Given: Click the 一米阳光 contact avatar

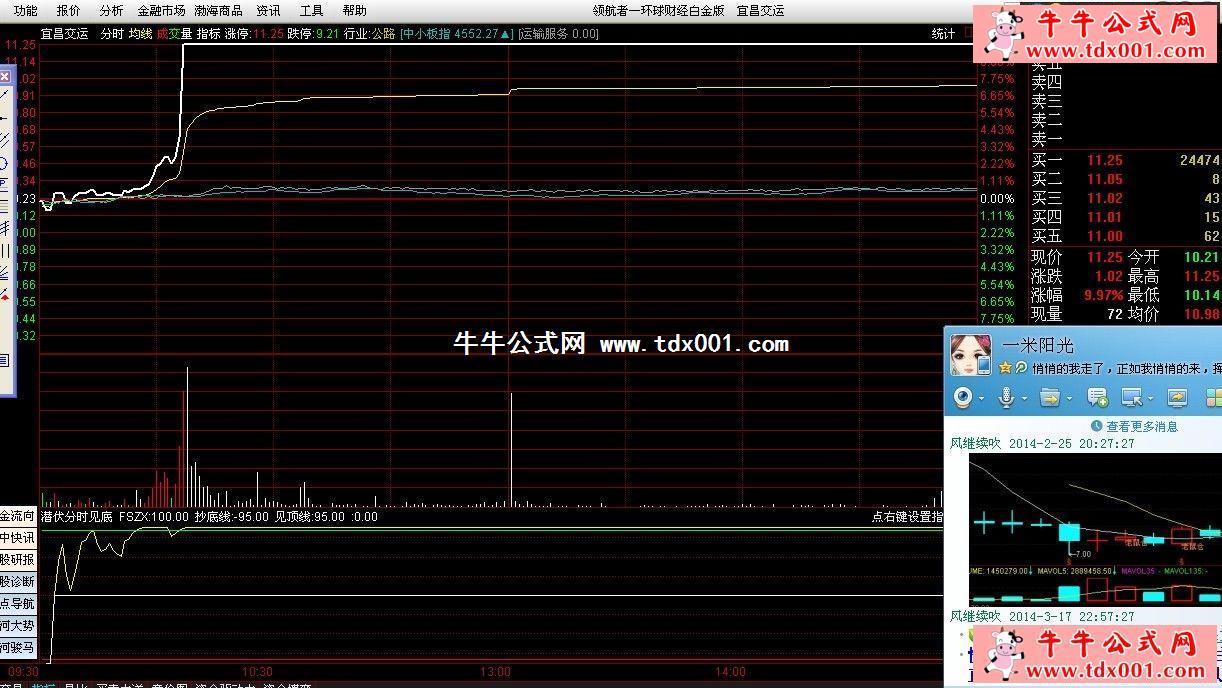Looking at the screenshot, I should (x=969, y=356).
